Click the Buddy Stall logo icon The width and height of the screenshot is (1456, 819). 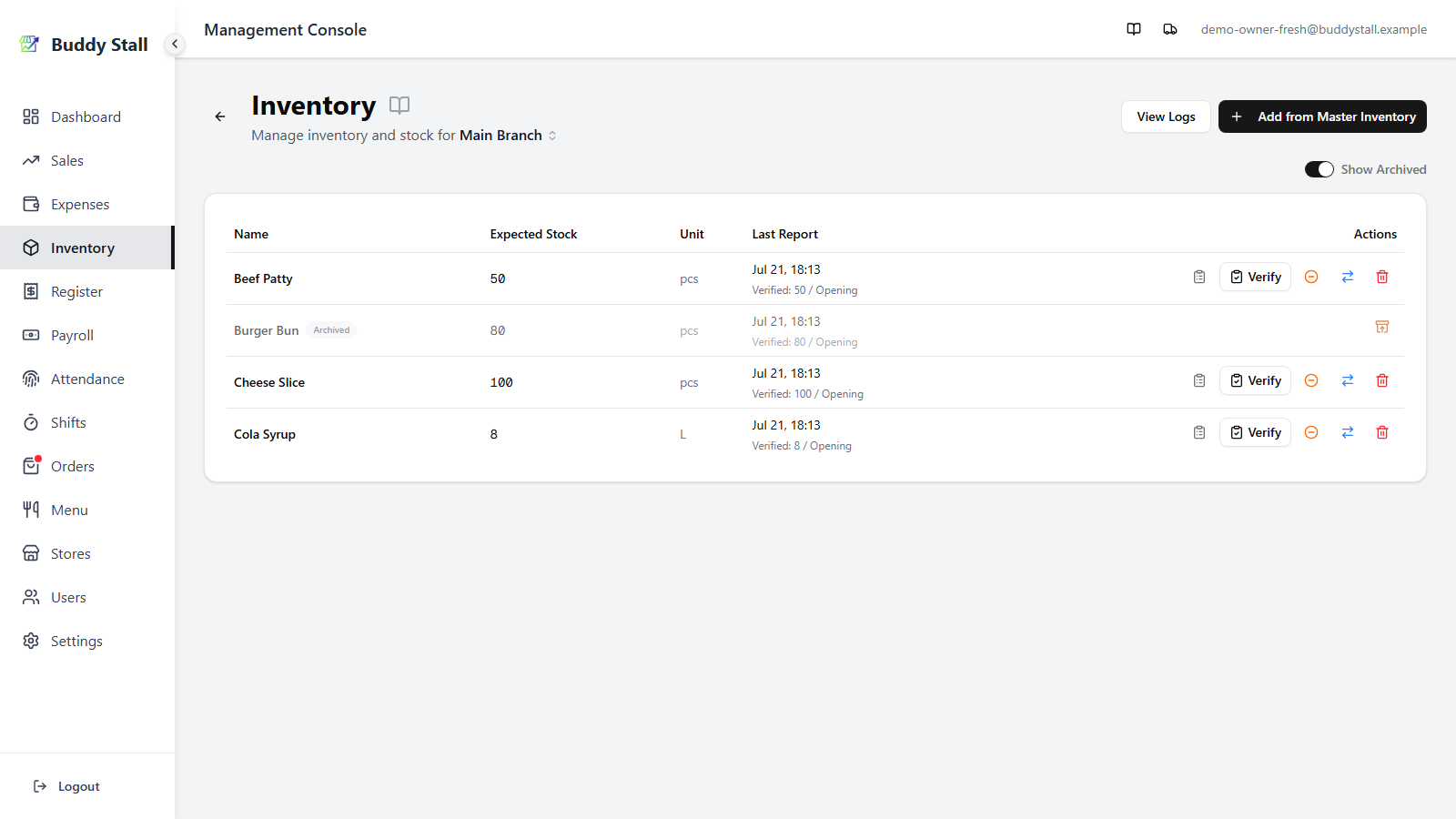pyautogui.click(x=29, y=44)
